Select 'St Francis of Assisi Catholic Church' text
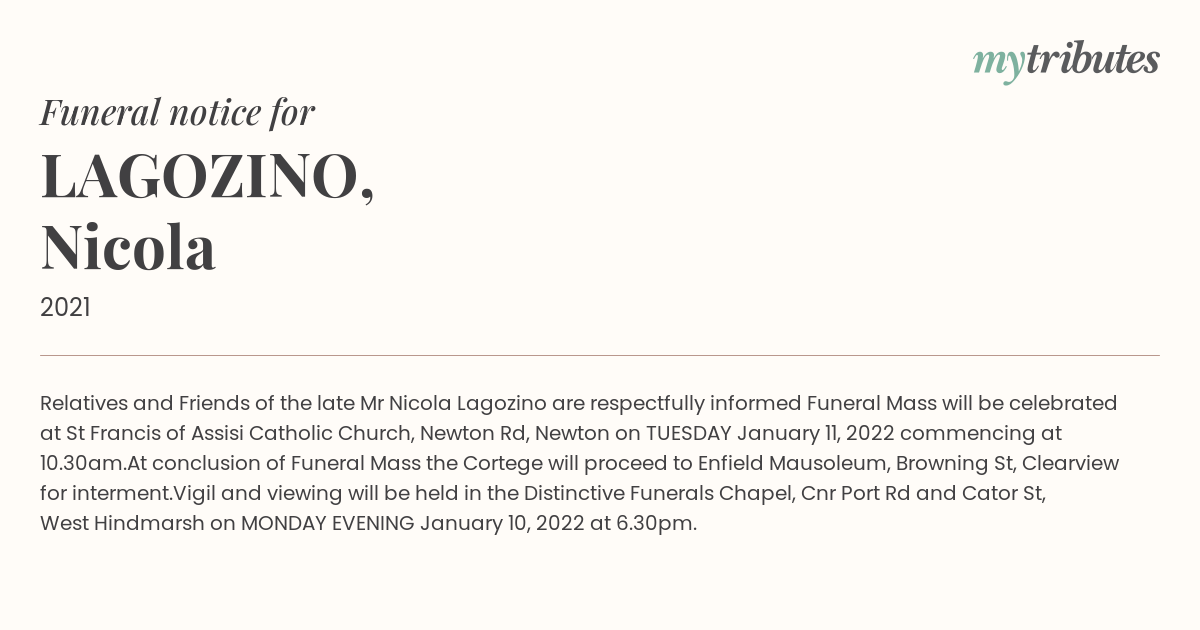Screen dimensions: 1200x630 point(239,434)
